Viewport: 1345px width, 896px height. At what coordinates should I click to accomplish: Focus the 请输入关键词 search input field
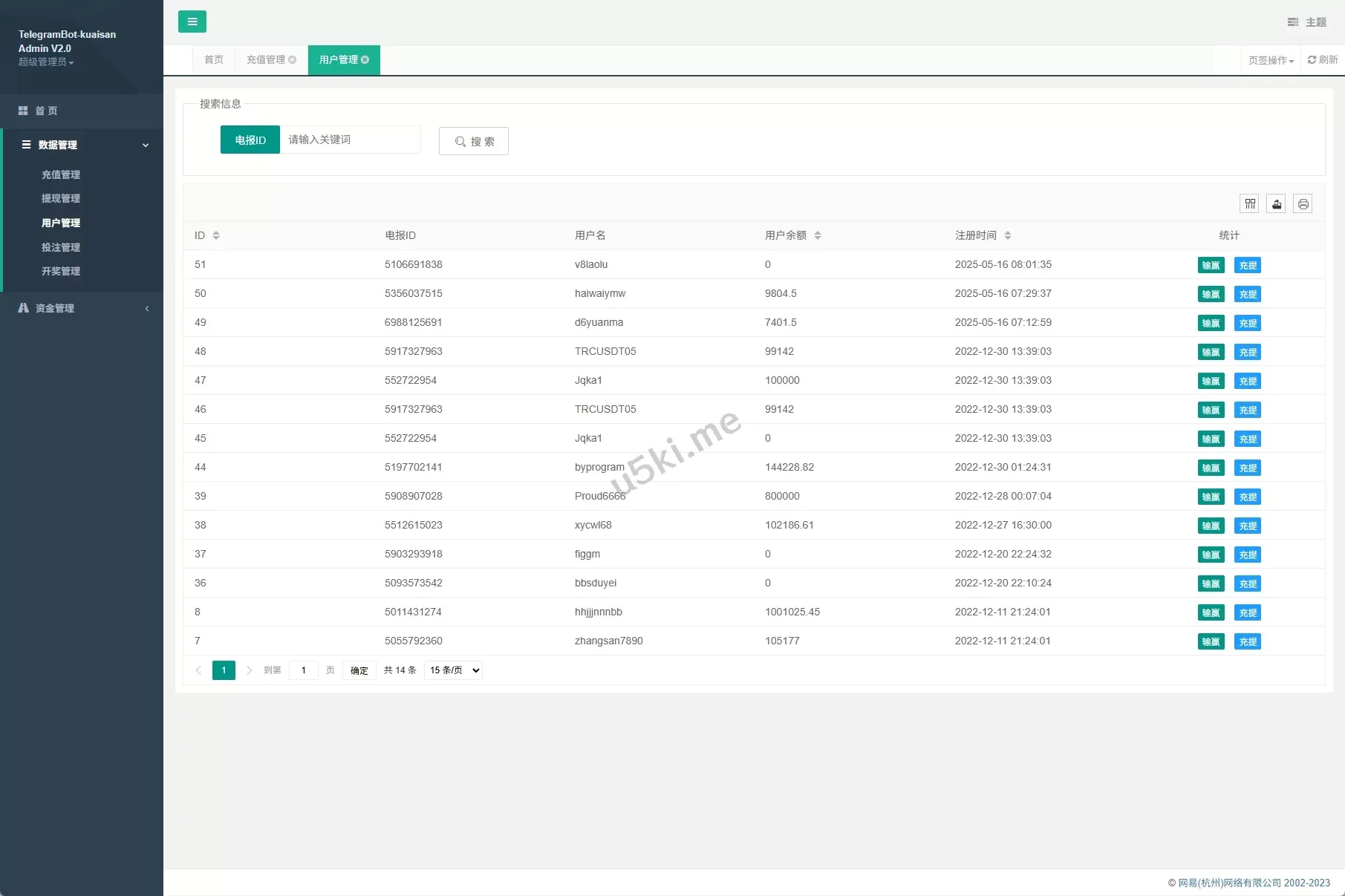[x=350, y=140]
